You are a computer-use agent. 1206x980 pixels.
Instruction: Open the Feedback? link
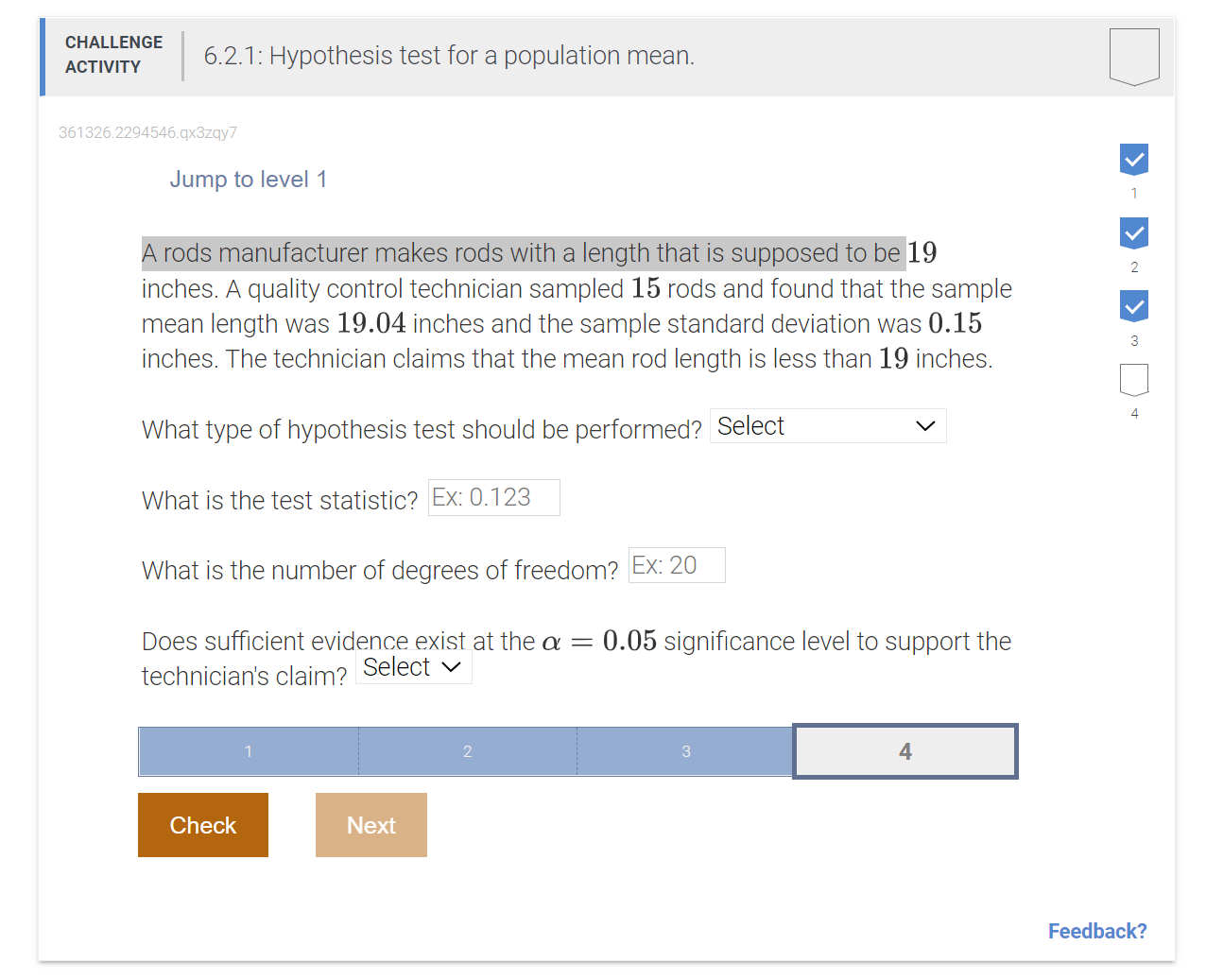1097,931
